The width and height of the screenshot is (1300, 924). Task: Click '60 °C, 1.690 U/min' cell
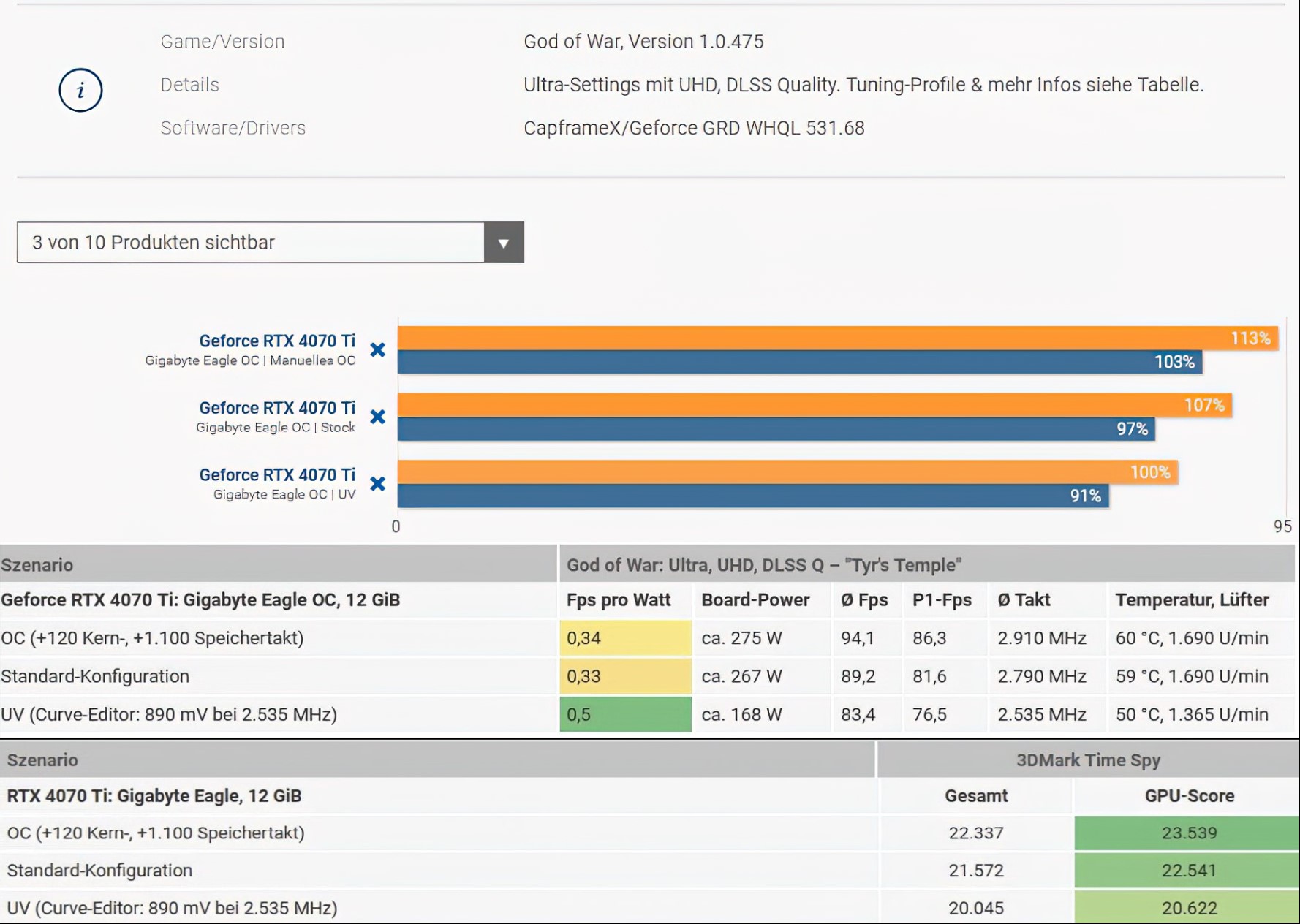click(1192, 638)
